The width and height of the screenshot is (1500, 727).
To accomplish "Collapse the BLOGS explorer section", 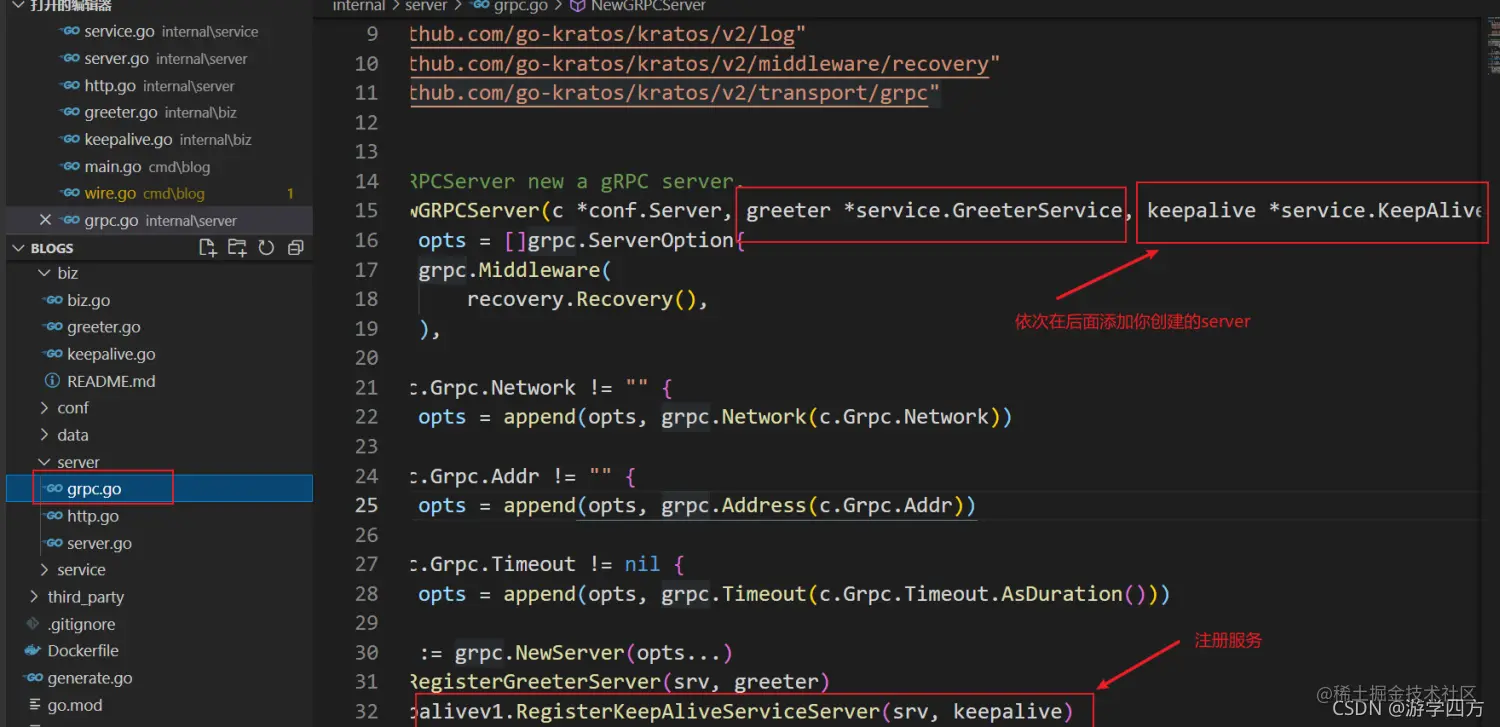I will coord(19,248).
